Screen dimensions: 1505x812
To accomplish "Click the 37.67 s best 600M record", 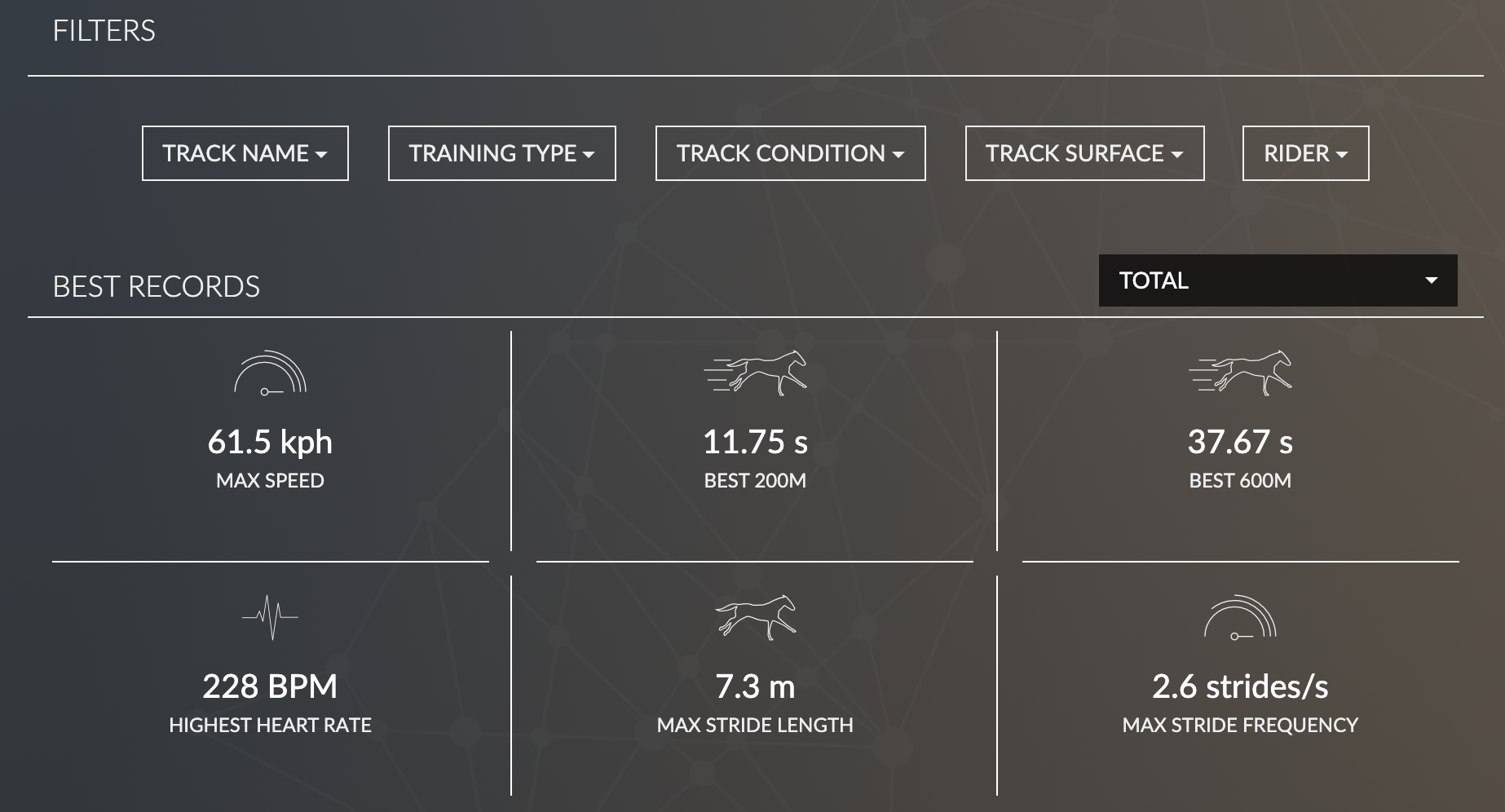I will click(1240, 442).
